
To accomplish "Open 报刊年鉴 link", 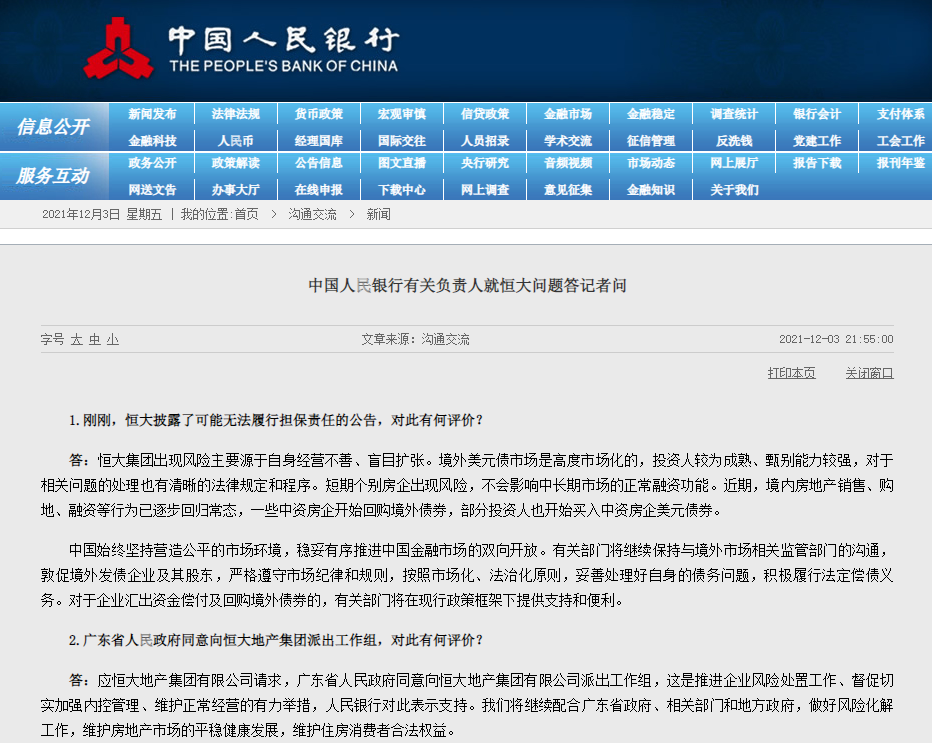I will pyautogui.click(x=900, y=163).
